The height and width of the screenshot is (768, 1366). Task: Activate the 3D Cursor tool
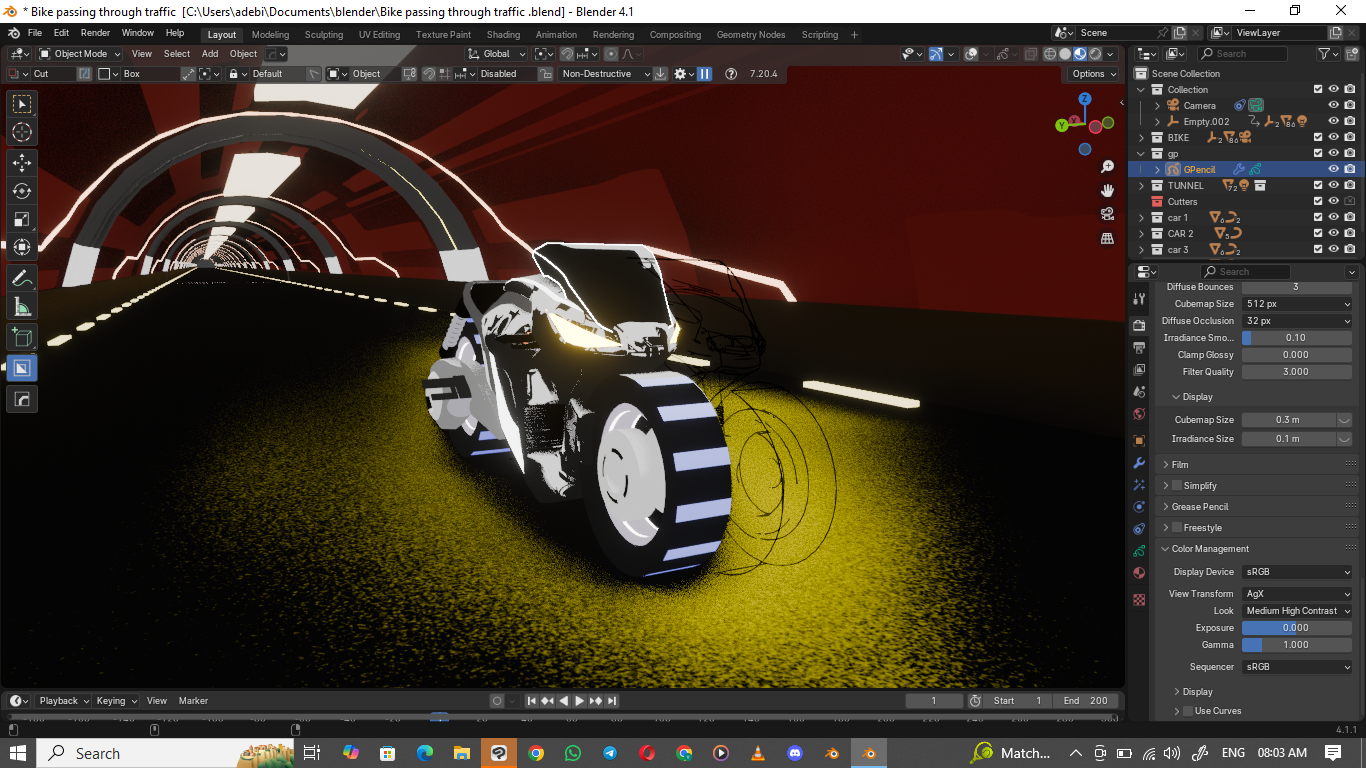(22, 132)
